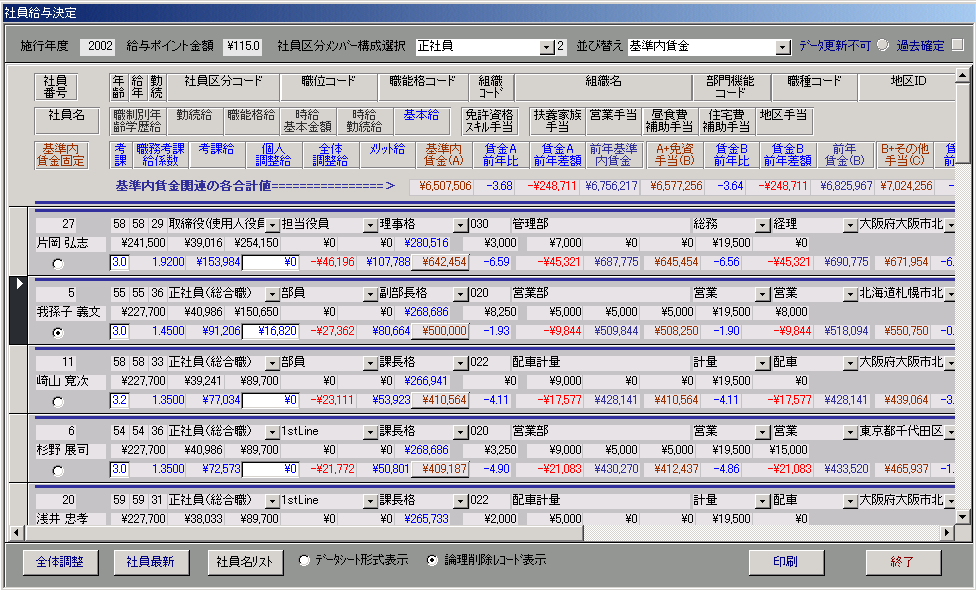Open the 社員区分メンバー構成選択 dropdown
The height and width of the screenshot is (590, 976).
[x=547, y=47]
